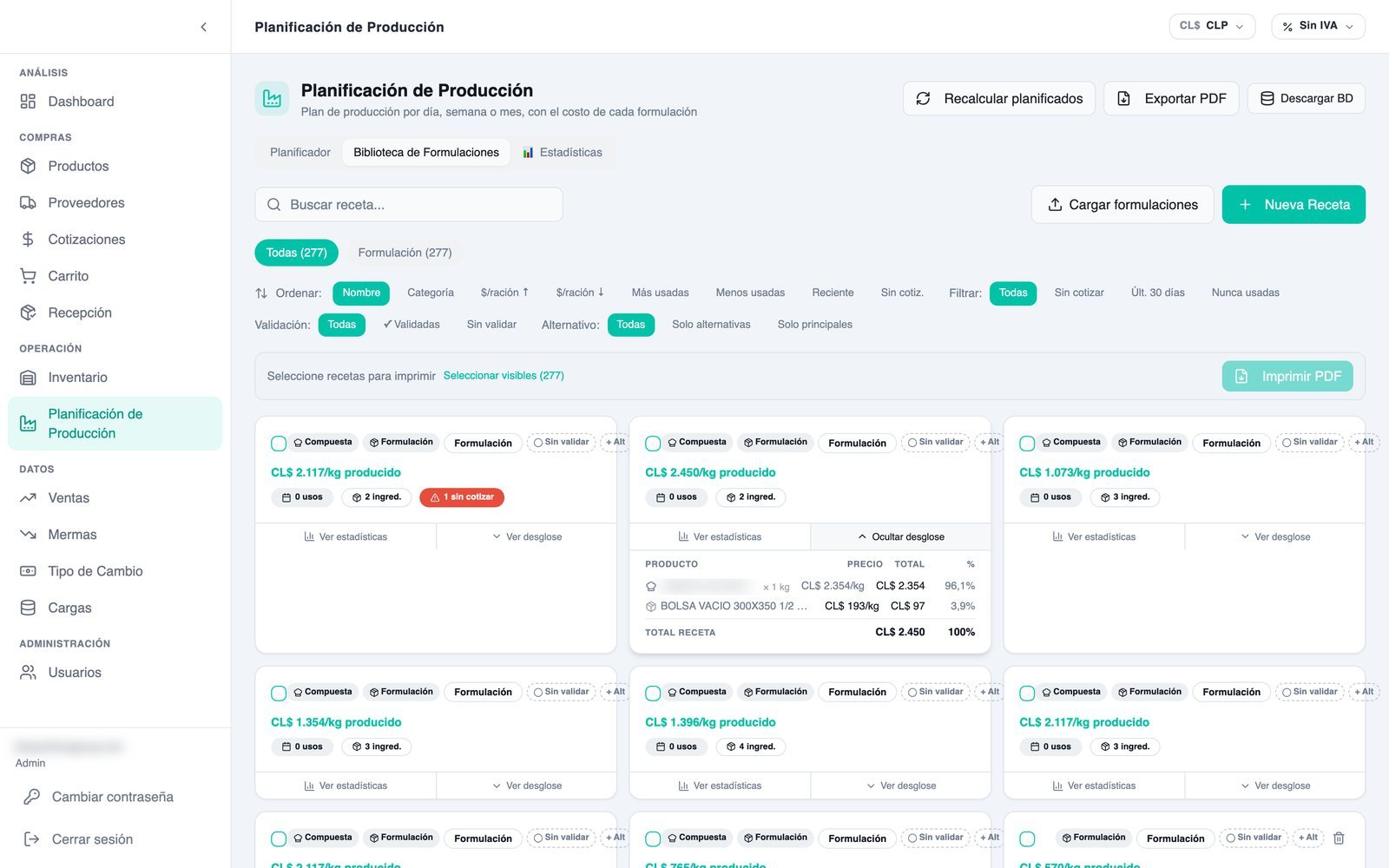Filter by Solo alternativas
The image size is (1389, 868).
pyautogui.click(x=711, y=325)
